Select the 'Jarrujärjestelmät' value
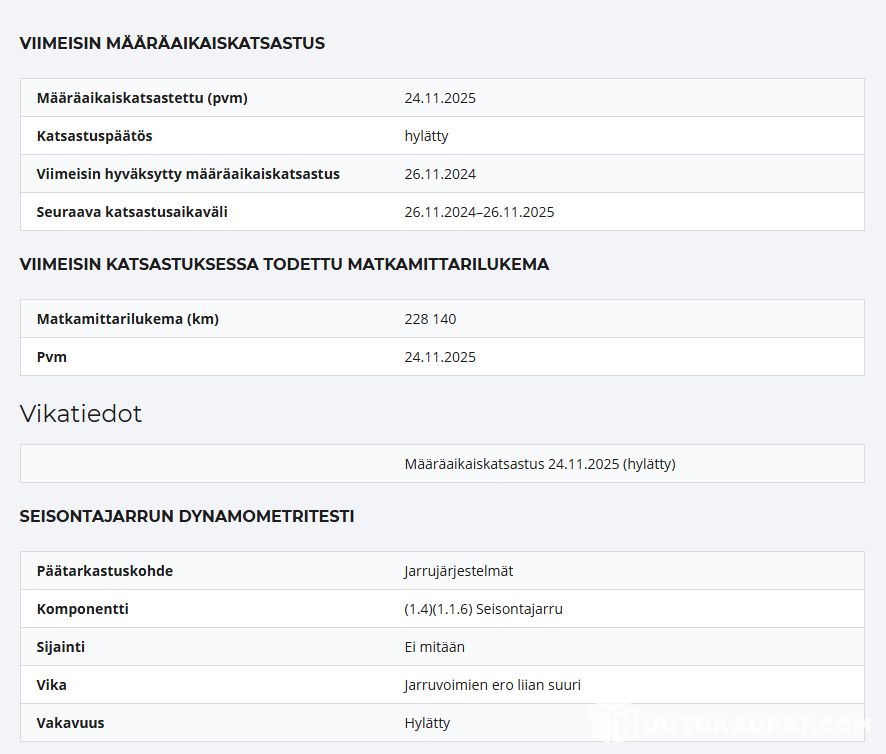Screen dimensions: 886x754 point(458,571)
